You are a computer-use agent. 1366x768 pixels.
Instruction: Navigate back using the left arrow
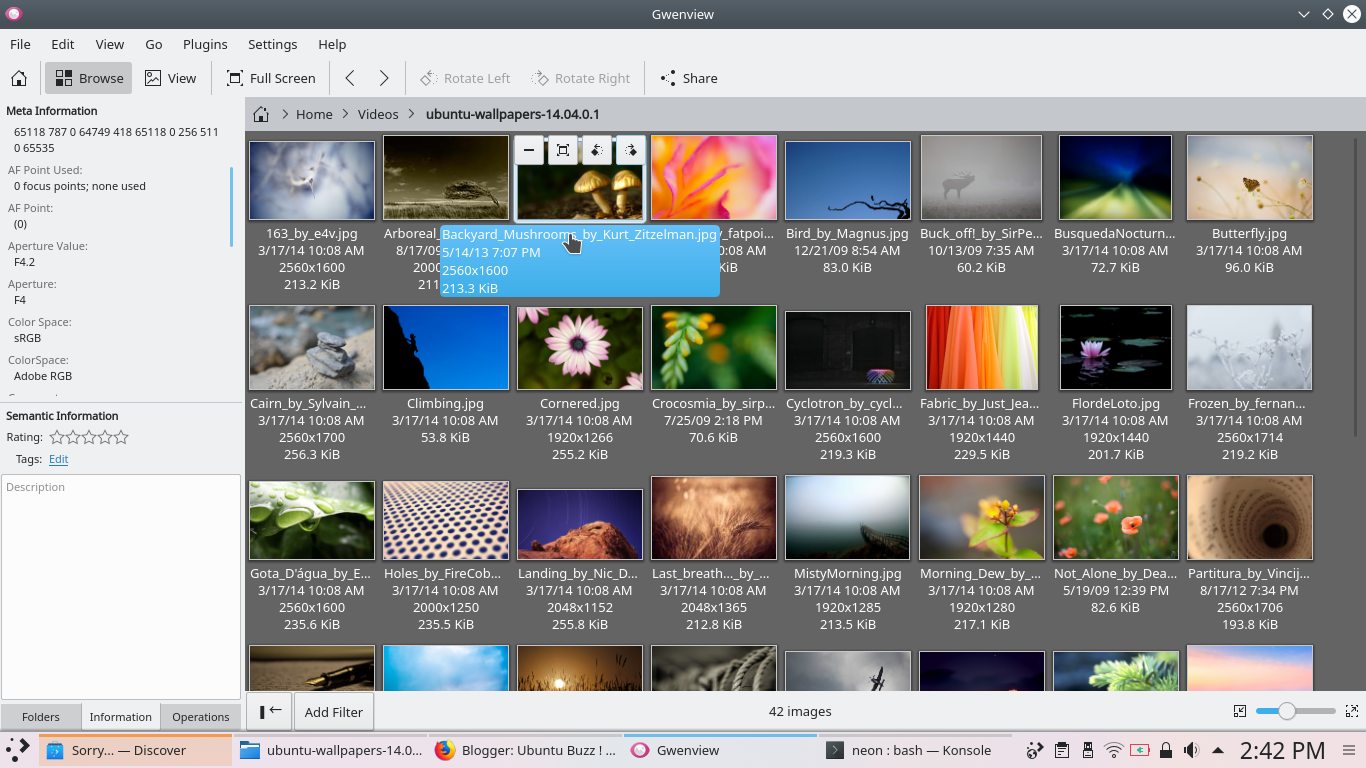click(x=350, y=78)
